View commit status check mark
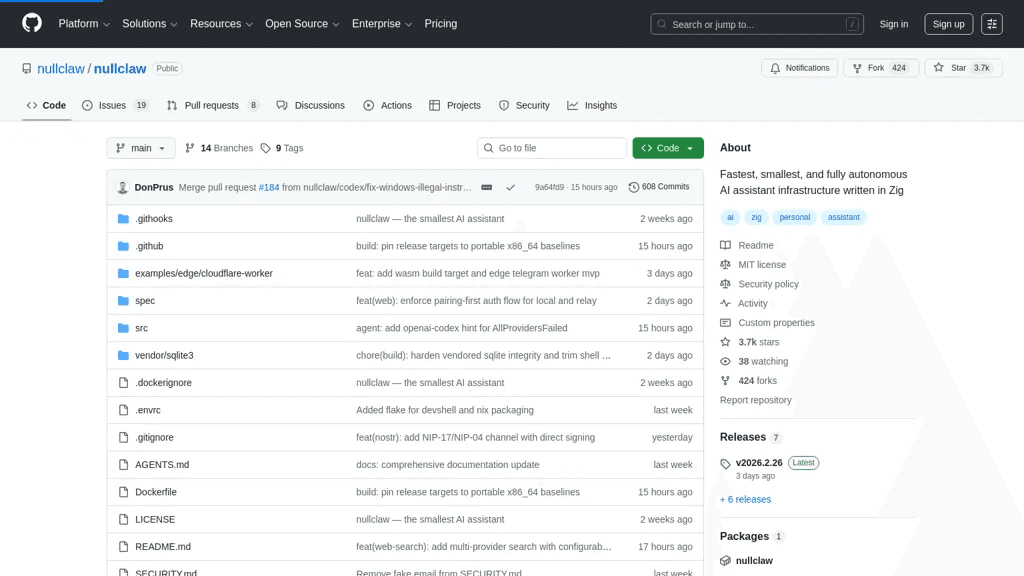This screenshot has height=576, width=1024. coord(511,187)
